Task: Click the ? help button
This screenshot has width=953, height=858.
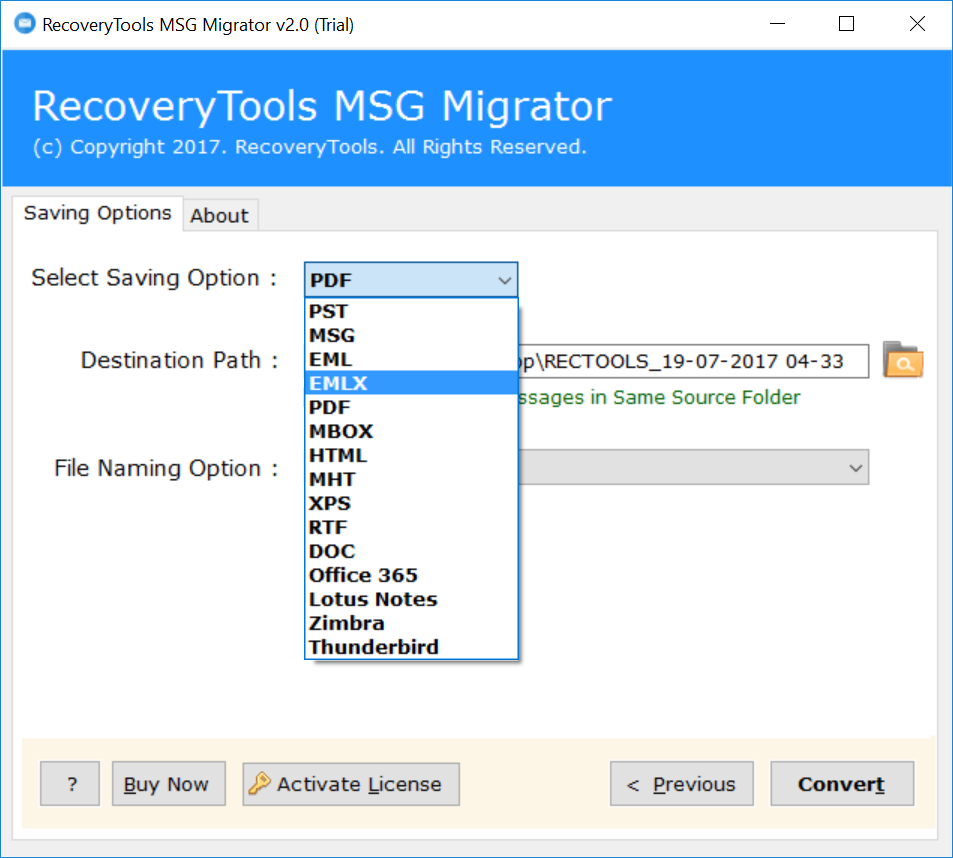Action: pyautogui.click(x=70, y=784)
